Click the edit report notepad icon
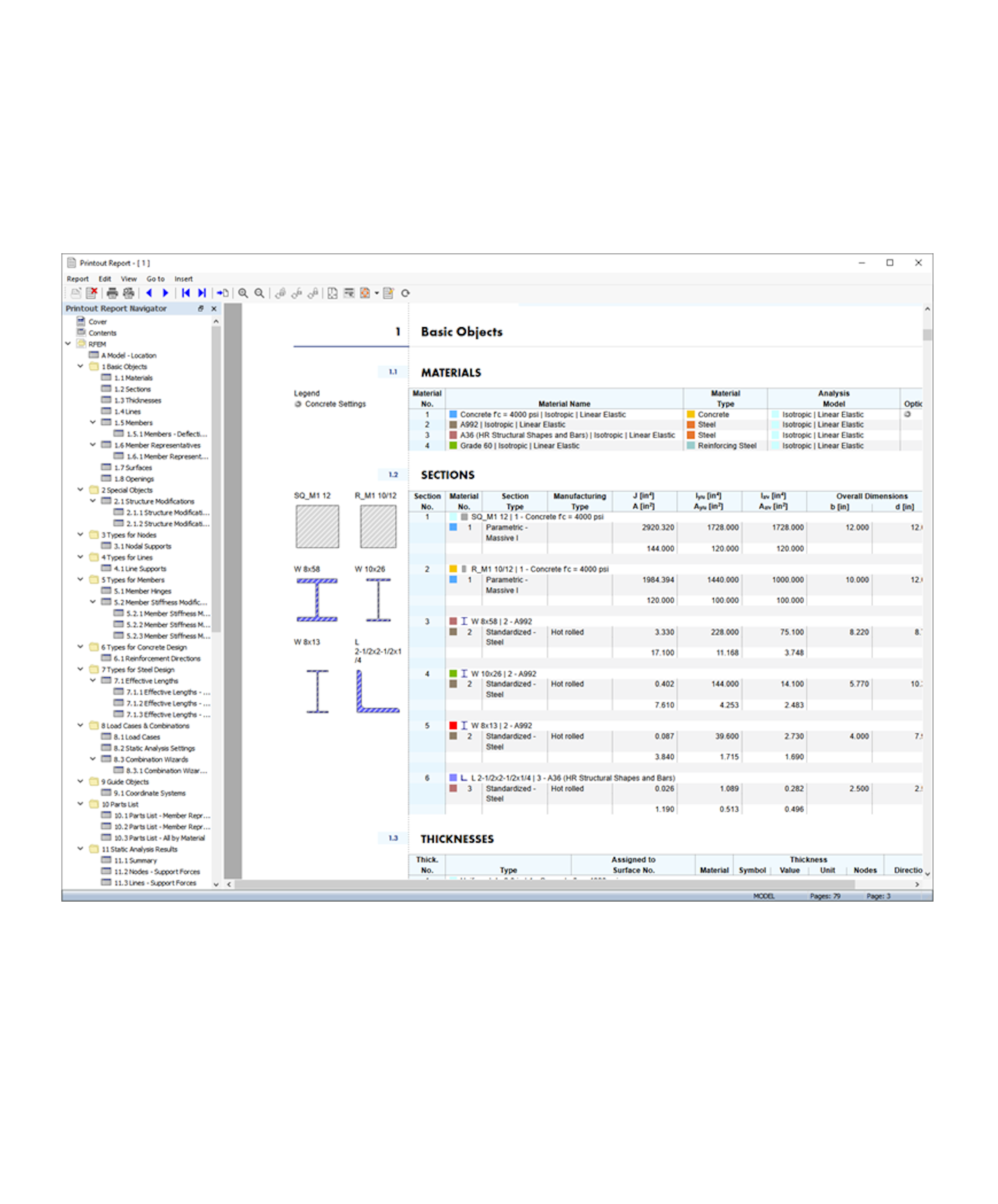This screenshot has height=1204, width=998. click(388, 293)
